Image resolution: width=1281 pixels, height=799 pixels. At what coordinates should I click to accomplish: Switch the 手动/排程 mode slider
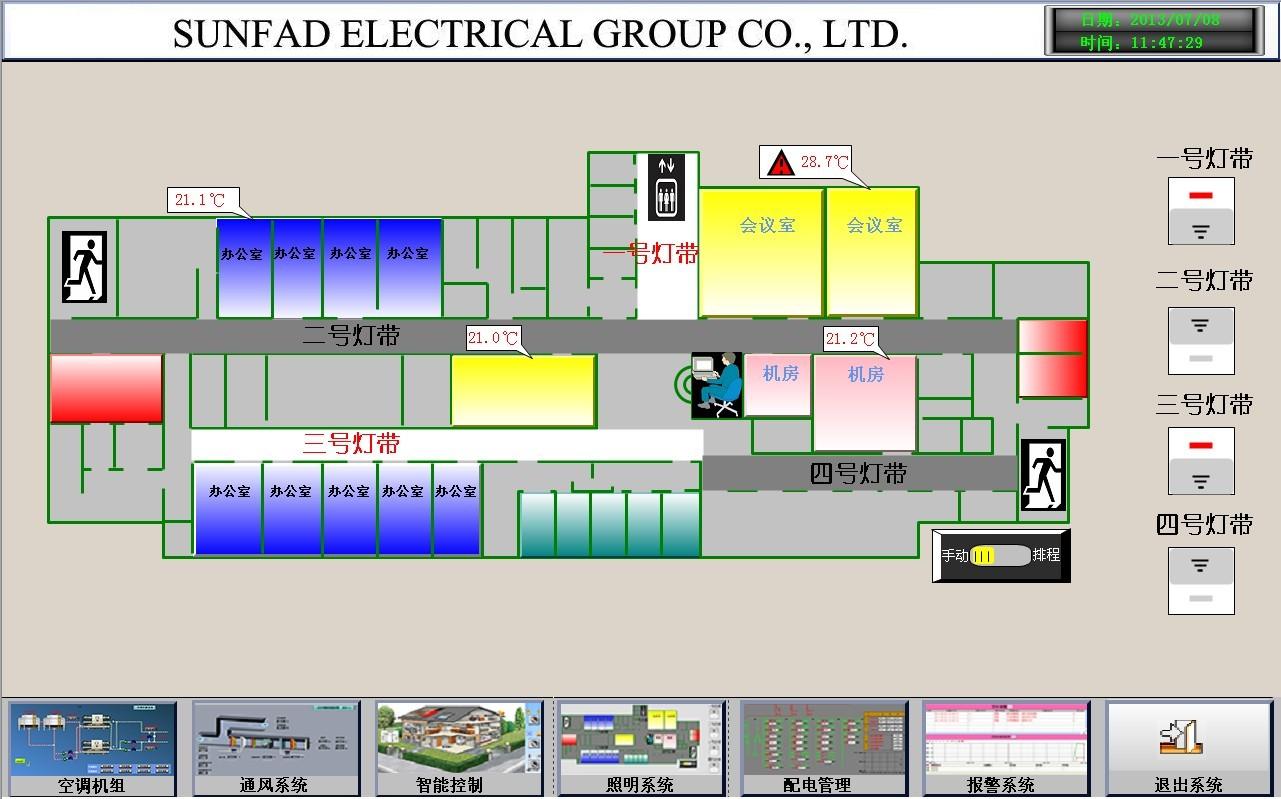[1001, 555]
